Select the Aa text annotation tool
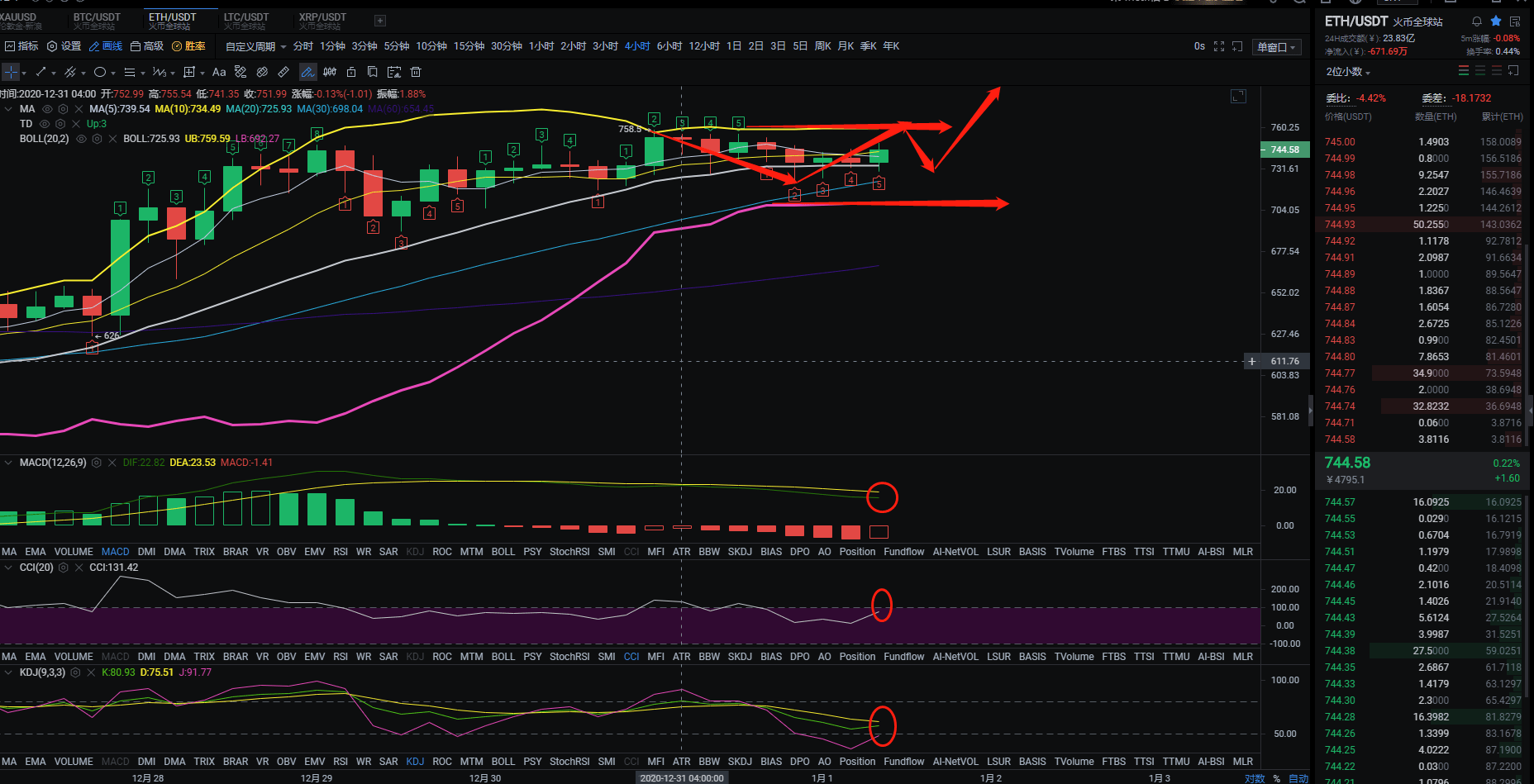Screen dimensions: 1534x784 (219, 72)
